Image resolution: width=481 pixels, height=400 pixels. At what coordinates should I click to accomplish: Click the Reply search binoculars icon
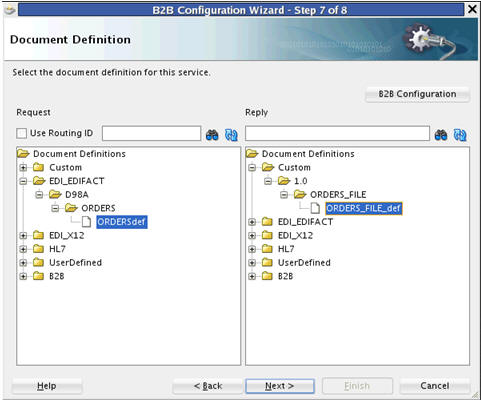tap(441, 135)
